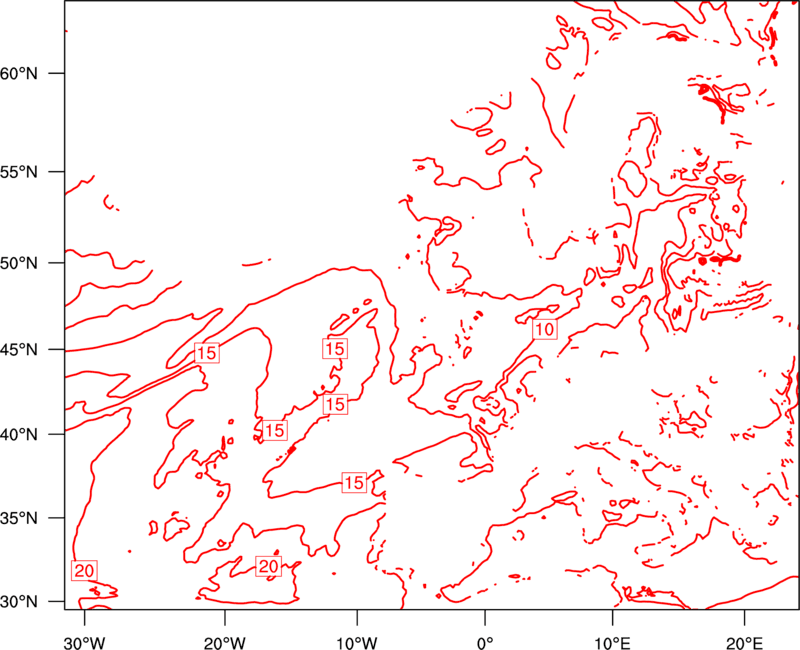Click the 40°N latitude axis label
The image size is (800, 650).
click(x=19, y=435)
